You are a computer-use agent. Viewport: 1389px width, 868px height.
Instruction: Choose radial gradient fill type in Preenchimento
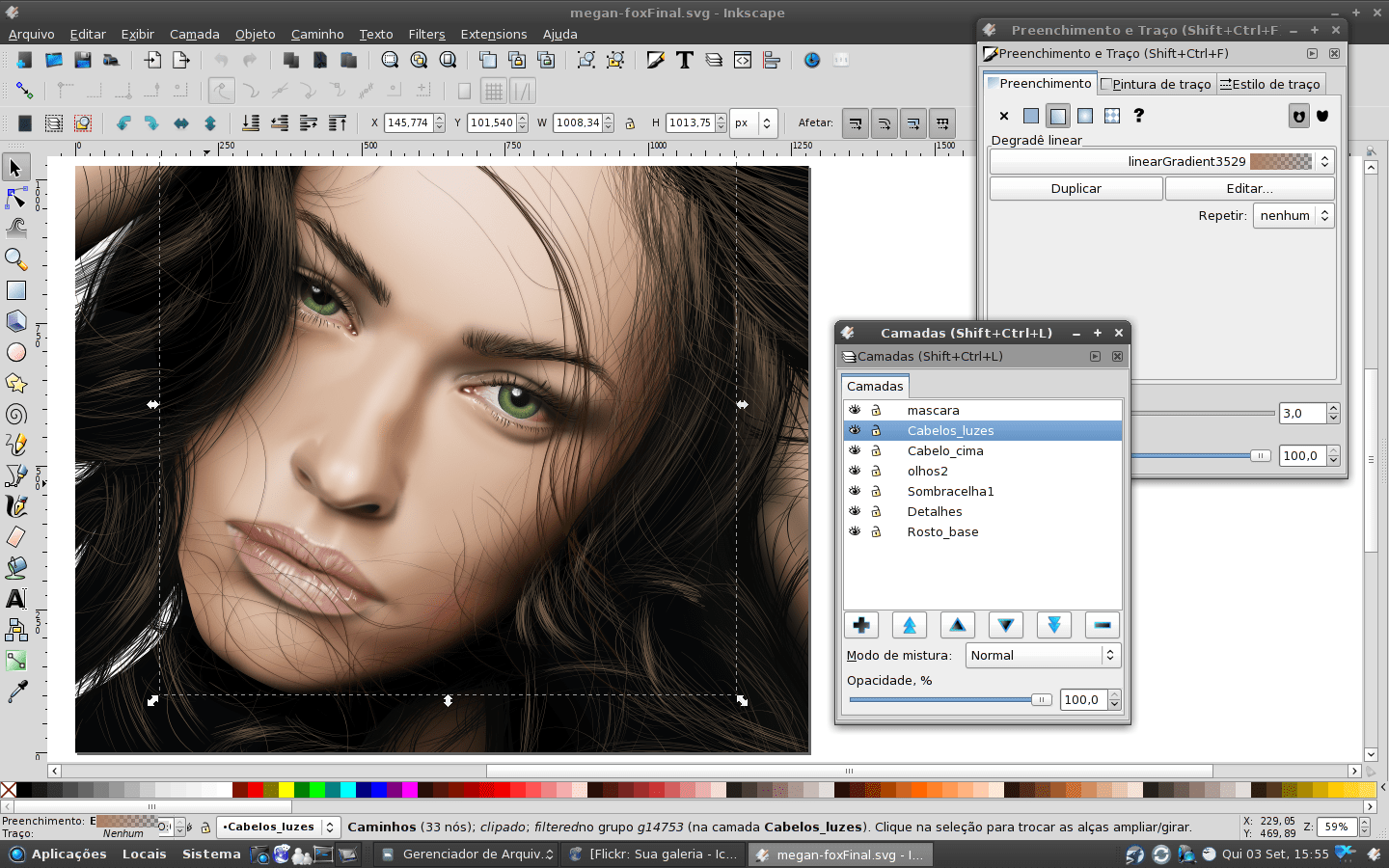tap(1084, 116)
